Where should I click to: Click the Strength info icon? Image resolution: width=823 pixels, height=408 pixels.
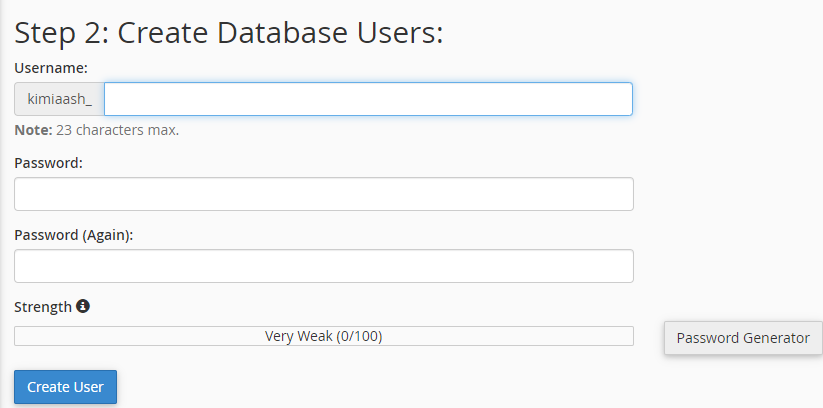82,306
